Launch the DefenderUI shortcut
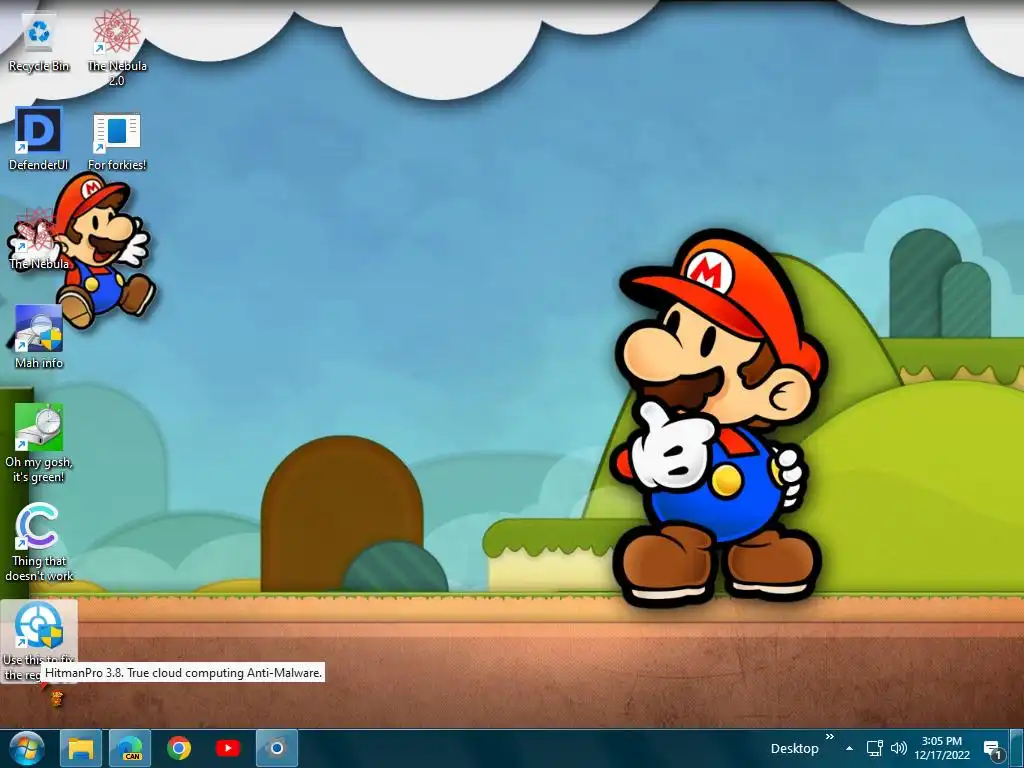The image size is (1024, 768). pos(39,138)
